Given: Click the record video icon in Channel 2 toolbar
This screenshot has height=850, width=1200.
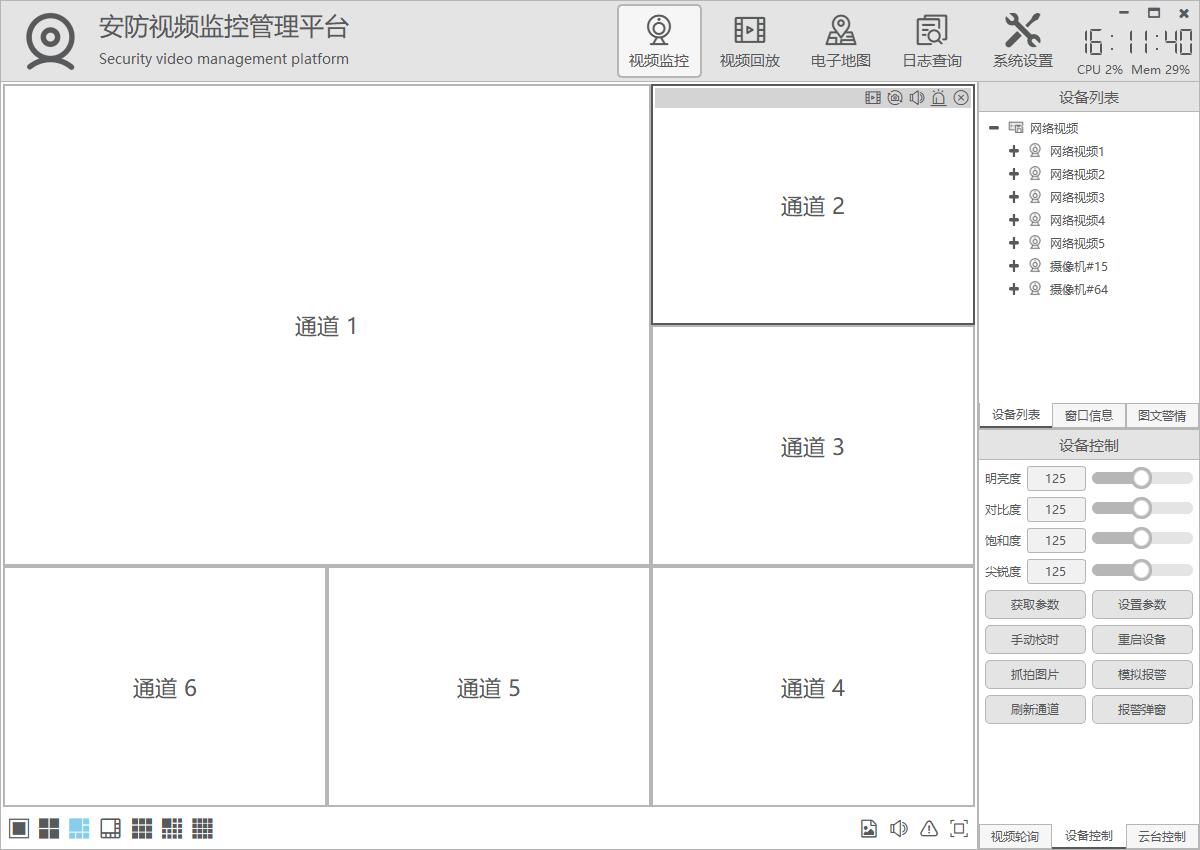Looking at the screenshot, I should tap(873, 97).
